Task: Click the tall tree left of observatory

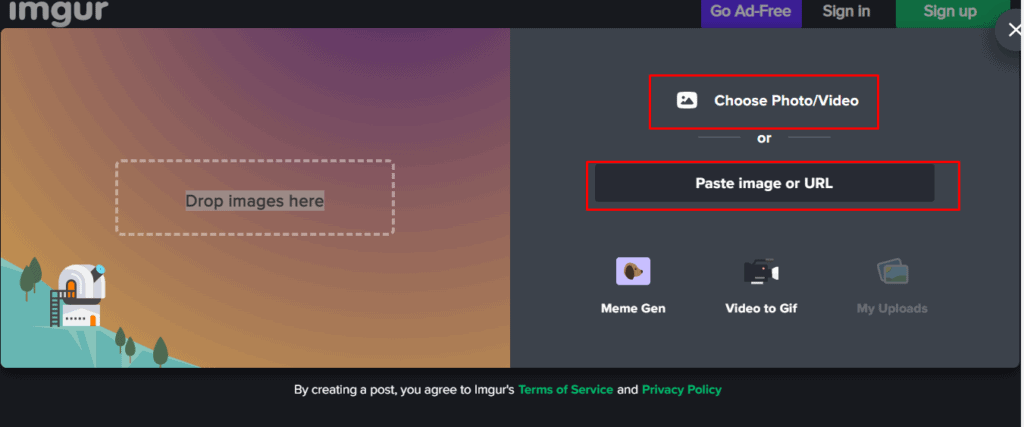Action: click(x=33, y=273)
